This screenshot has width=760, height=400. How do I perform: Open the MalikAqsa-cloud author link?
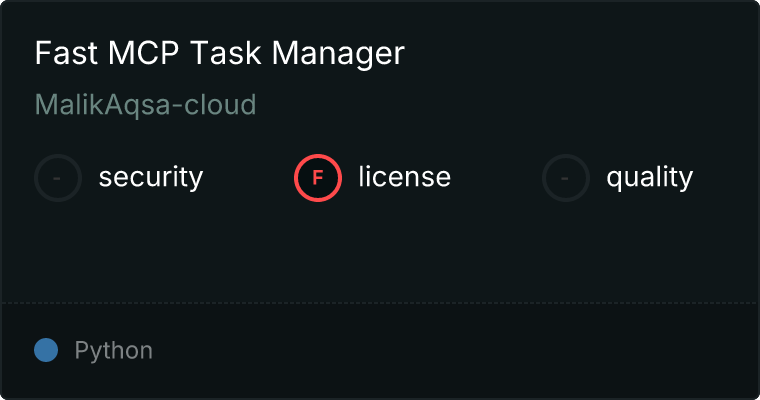click(x=146, y=104)
